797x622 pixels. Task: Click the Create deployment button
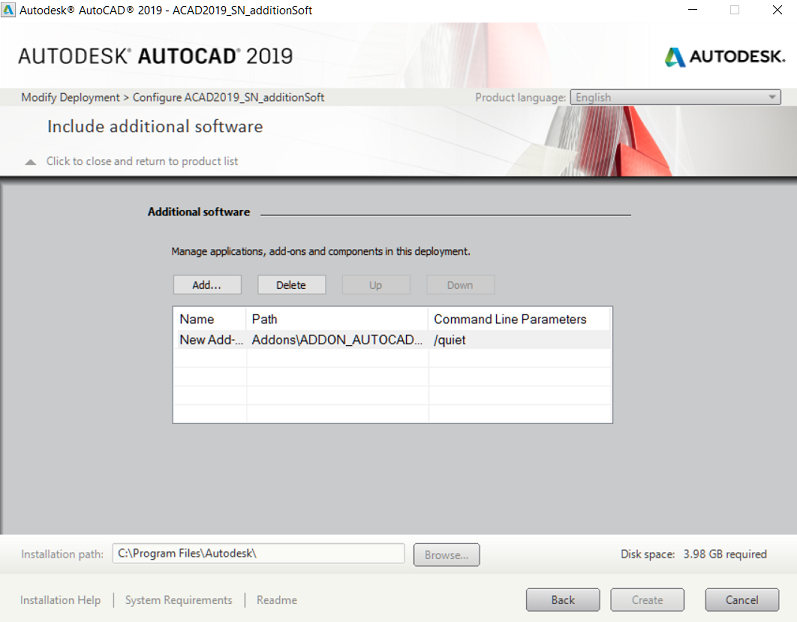point(647,600)
